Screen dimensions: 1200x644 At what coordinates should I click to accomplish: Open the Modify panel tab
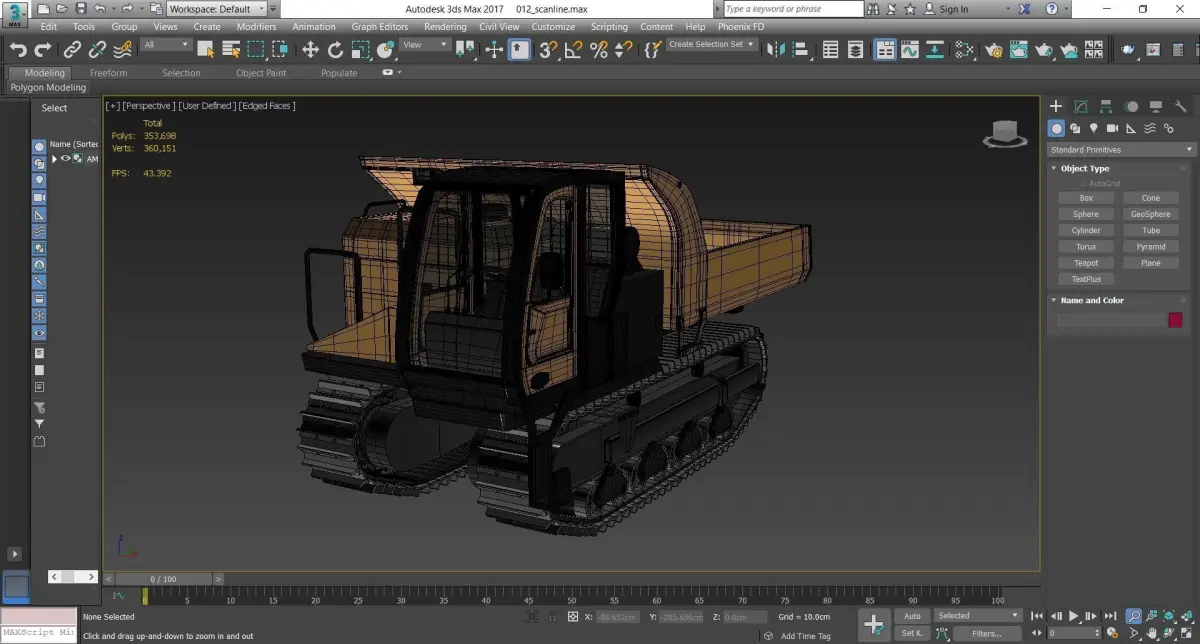[1081, 106]
